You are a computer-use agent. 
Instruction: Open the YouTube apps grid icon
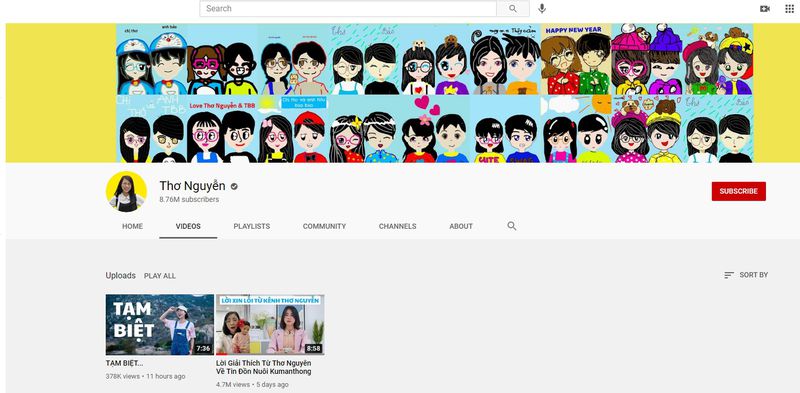[789, 9]
